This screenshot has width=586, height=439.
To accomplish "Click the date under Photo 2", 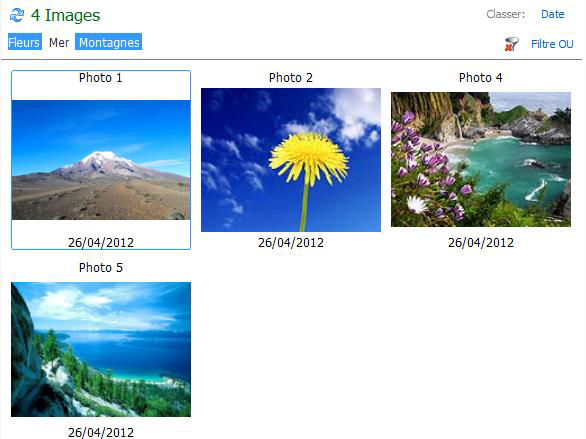I will point(291,242).
